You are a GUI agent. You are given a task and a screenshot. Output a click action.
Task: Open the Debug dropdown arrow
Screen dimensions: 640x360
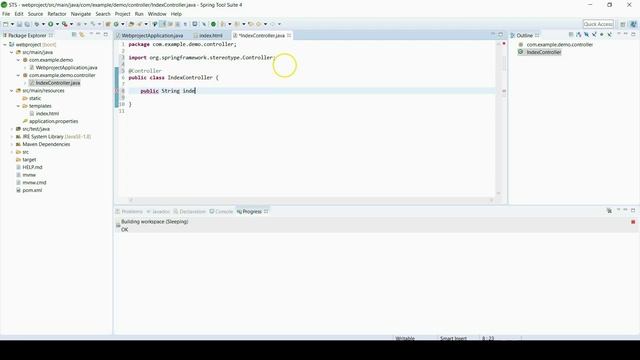(x=43, y=24)
